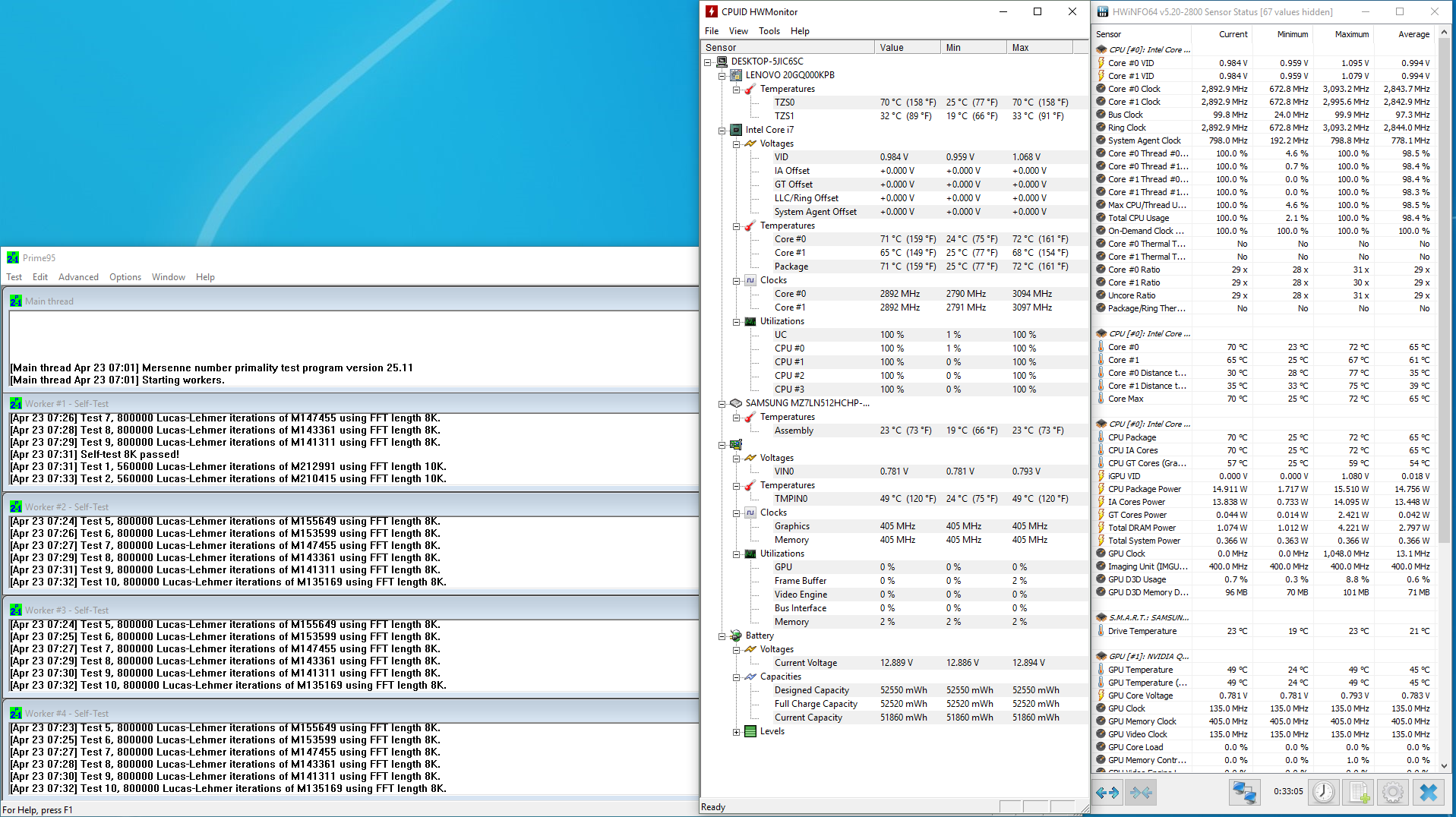This screenshot has width=1456, height=817.
Task: Collapse the Battery node in HWMonitor
Action: [x=722, y=636]
